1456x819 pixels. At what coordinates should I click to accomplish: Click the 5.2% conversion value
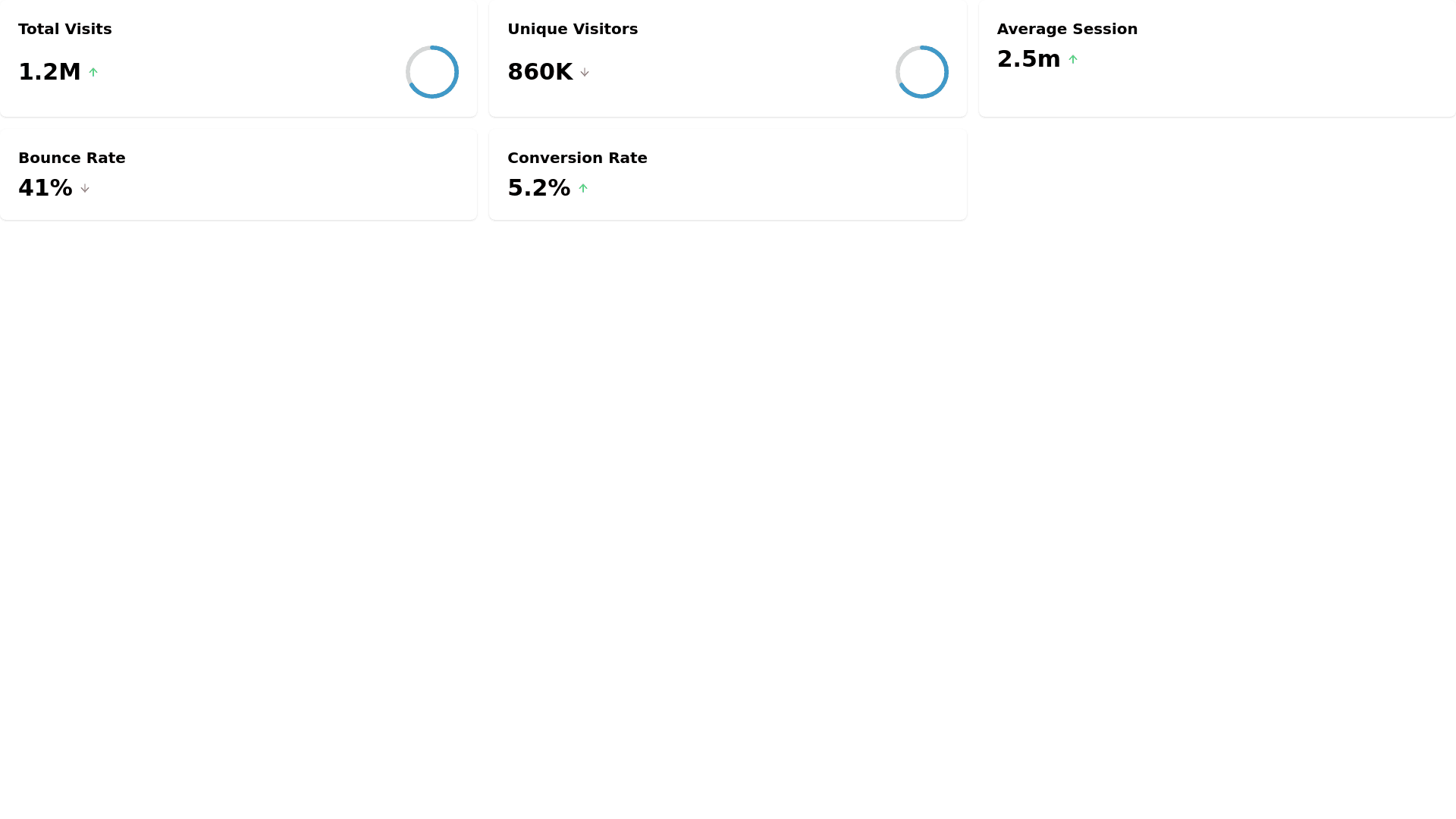(x=538, y=188)
